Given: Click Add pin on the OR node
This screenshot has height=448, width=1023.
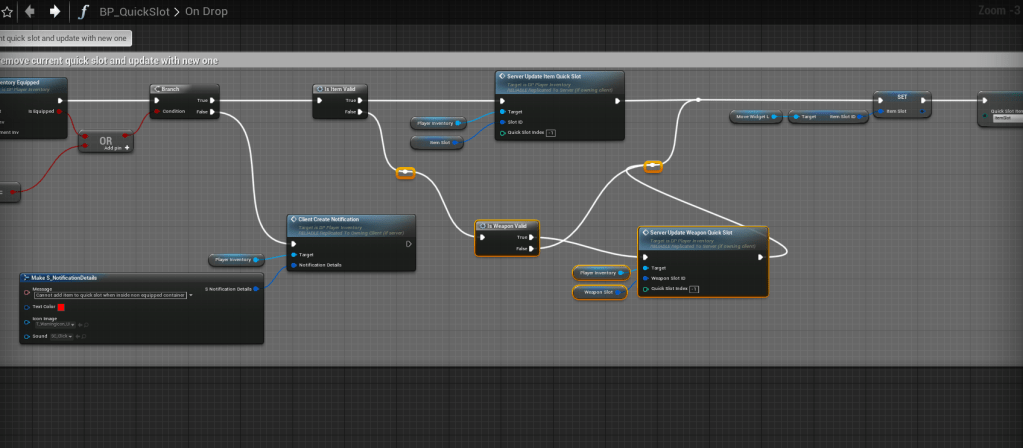Looking at the screenshot, I should [x=125, y=147].
